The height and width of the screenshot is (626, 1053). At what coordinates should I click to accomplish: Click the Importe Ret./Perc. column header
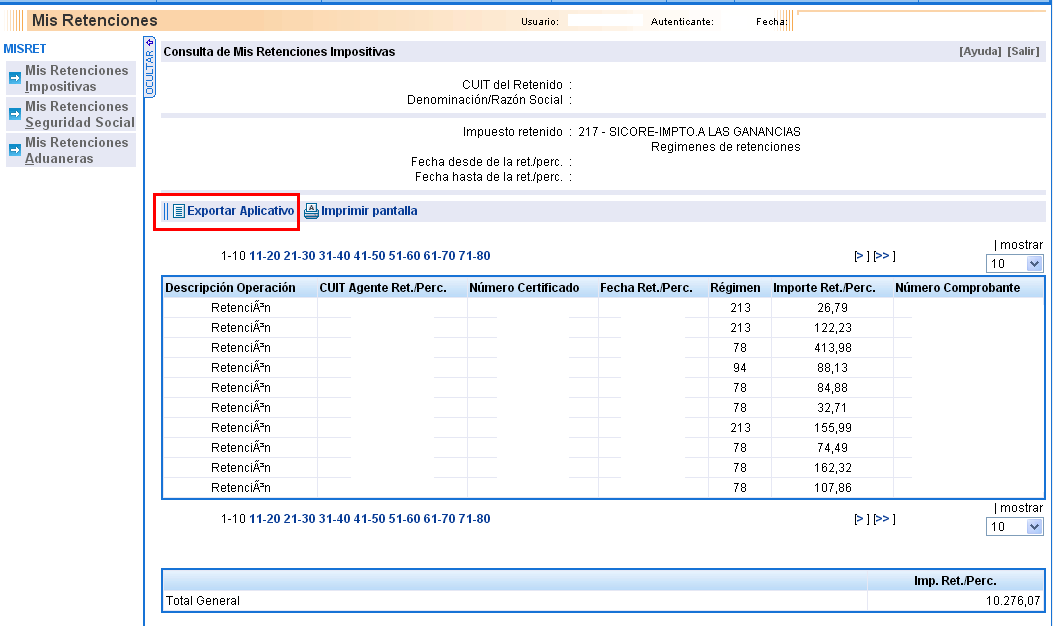pyautogui.click(x=824, y=288)
